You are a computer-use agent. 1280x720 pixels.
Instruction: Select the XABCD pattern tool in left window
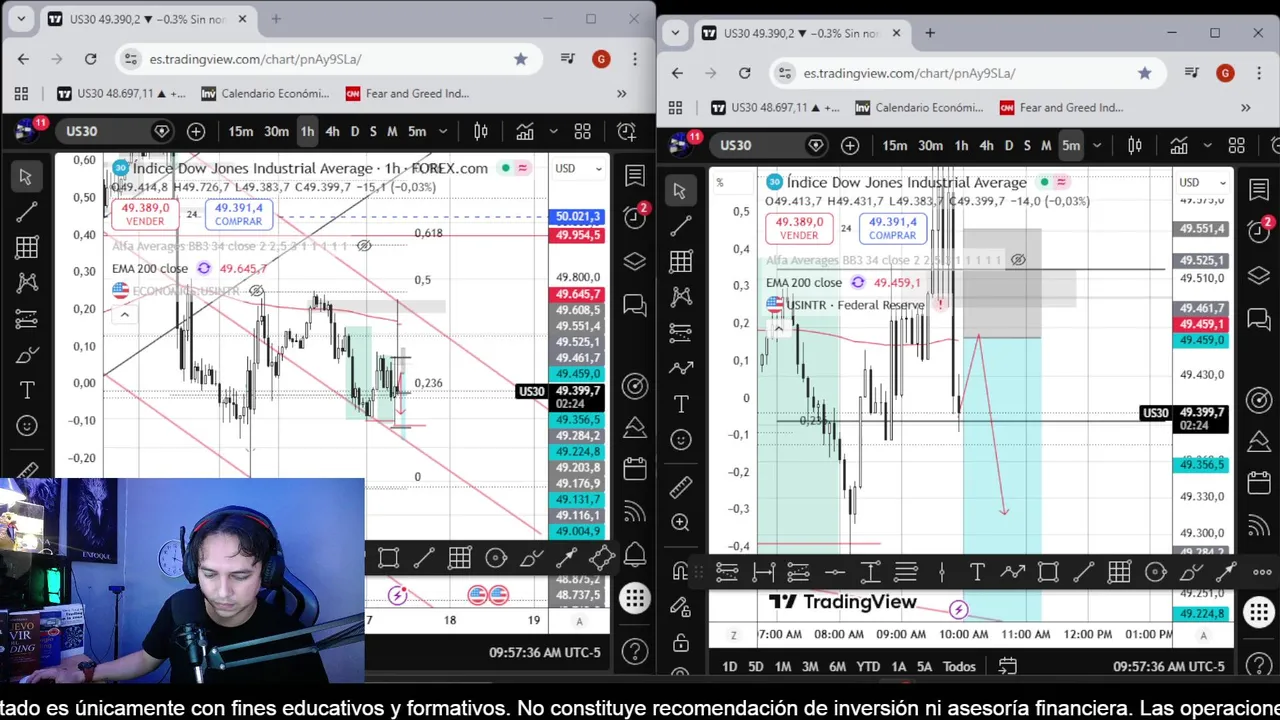(26, 284)
